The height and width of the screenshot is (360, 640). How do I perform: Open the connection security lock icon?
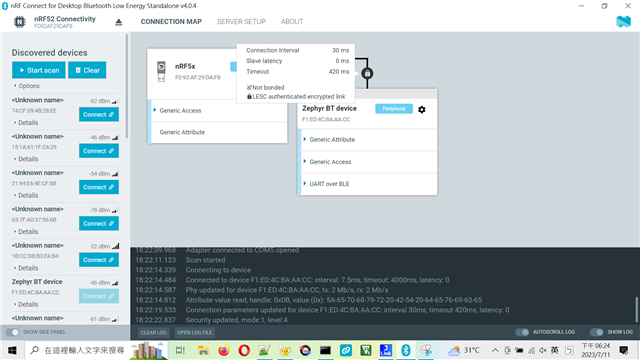tap(367, 73)
